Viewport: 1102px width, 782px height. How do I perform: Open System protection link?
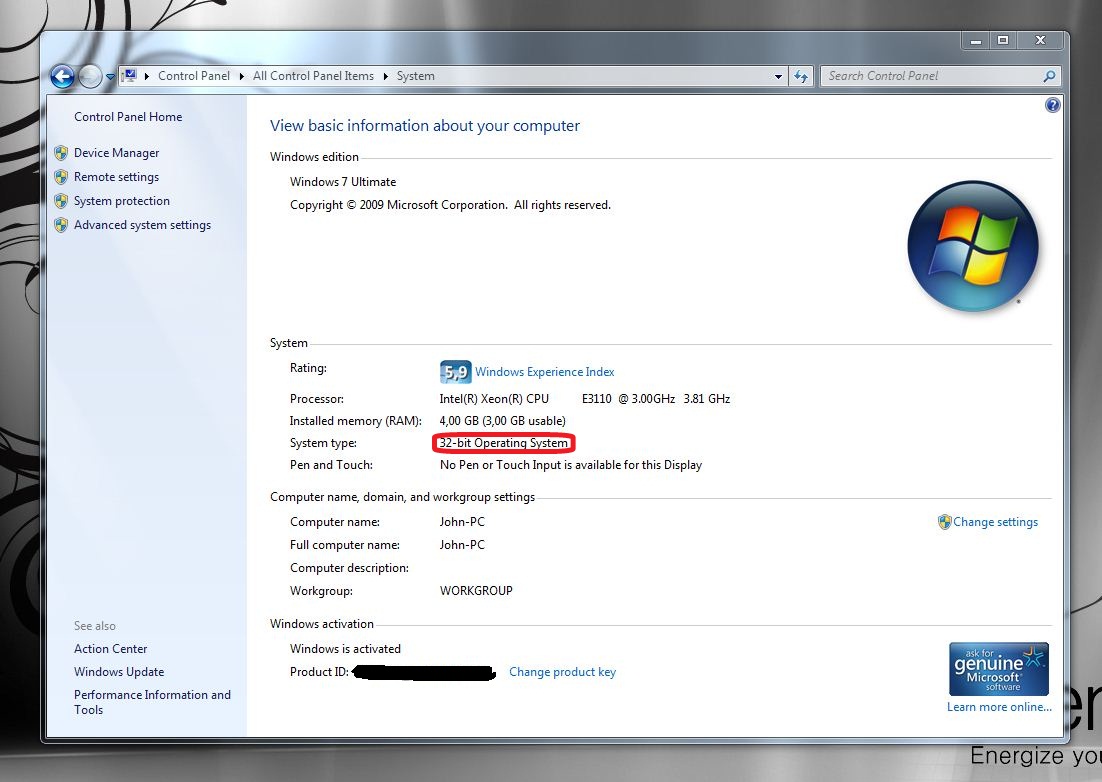[x=122, y=201]
